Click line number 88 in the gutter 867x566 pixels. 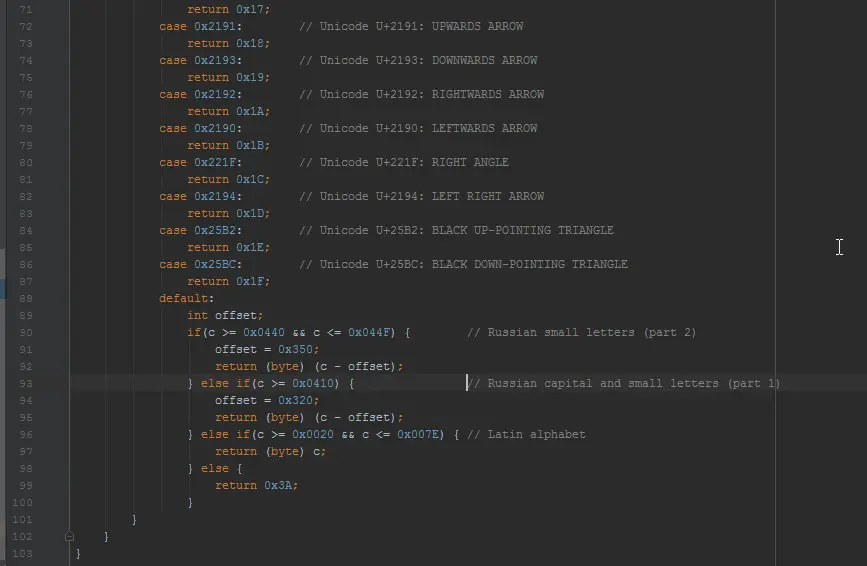[x=25, y=298]
